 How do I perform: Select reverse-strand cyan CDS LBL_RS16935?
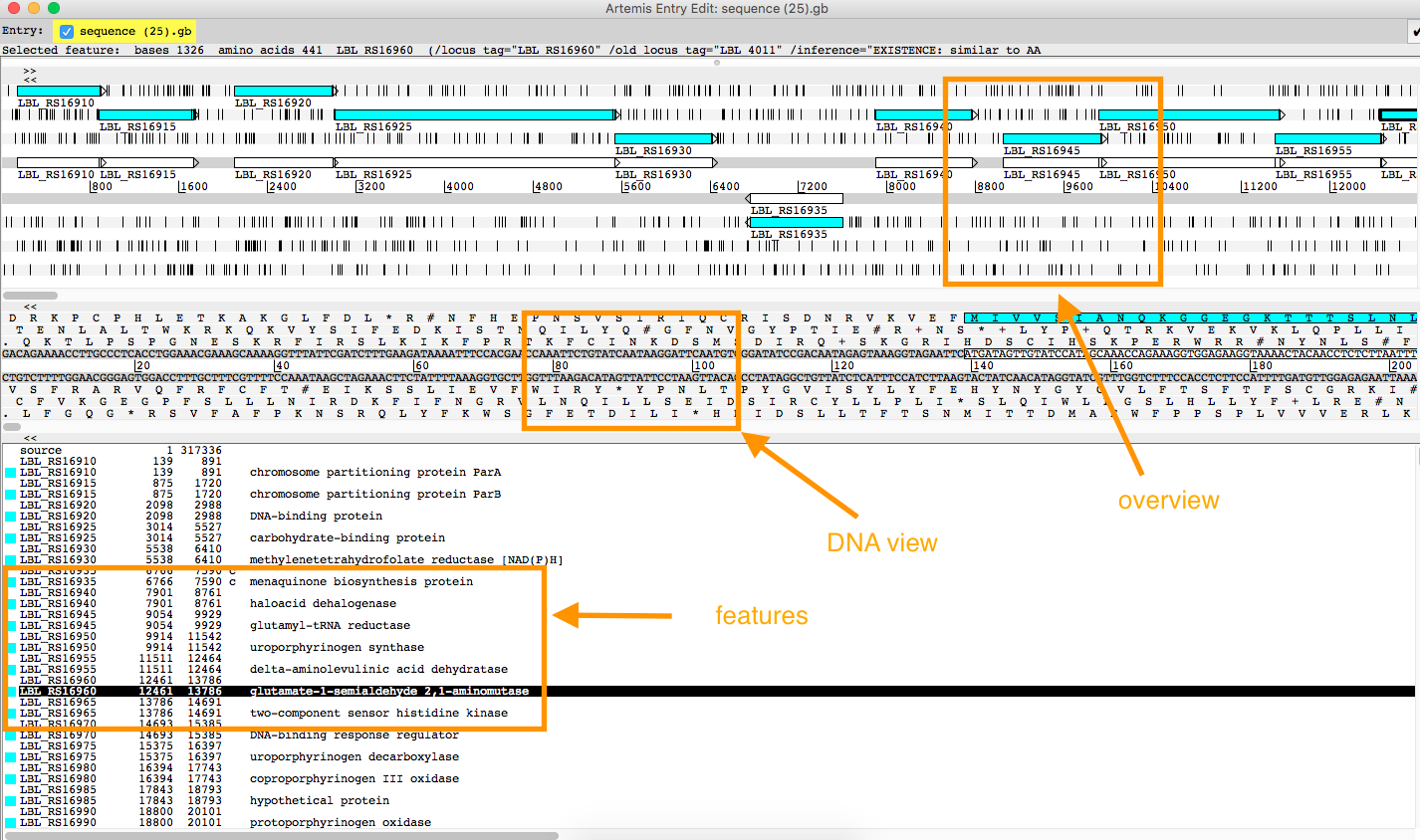point(796,222)
